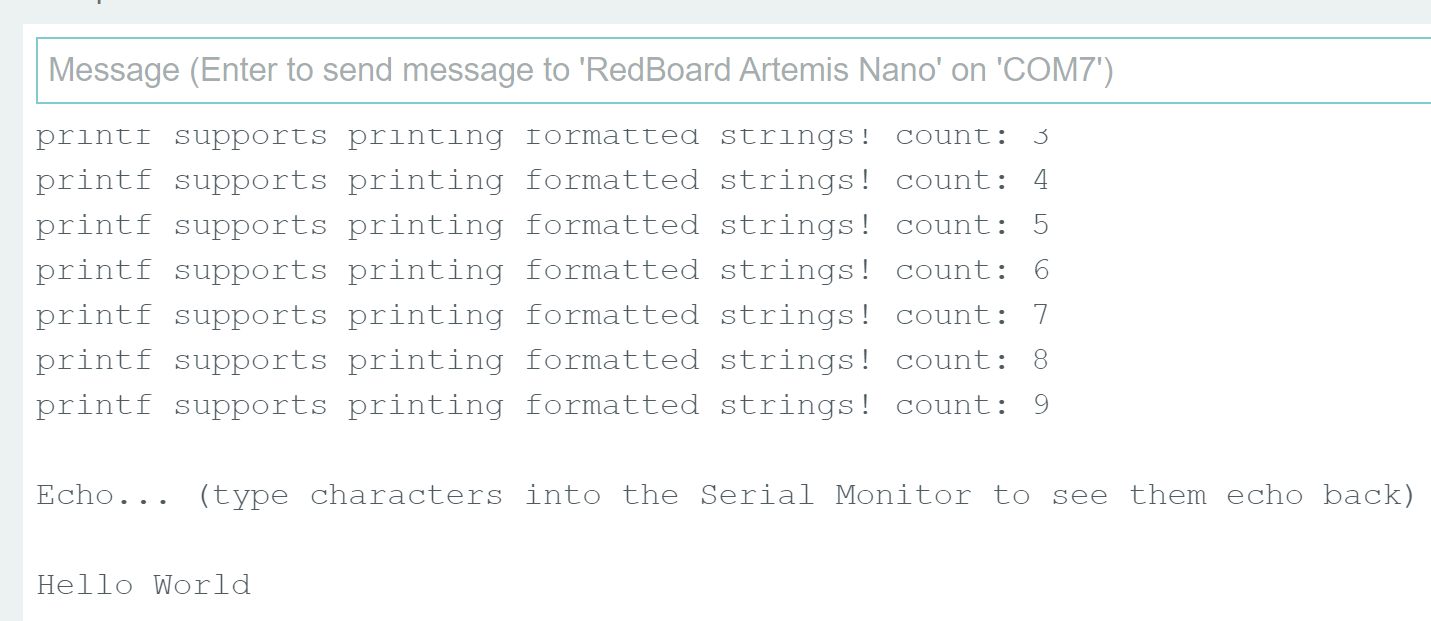
Task: Click the word "Hello" in the output
Action: pos(84,585)
